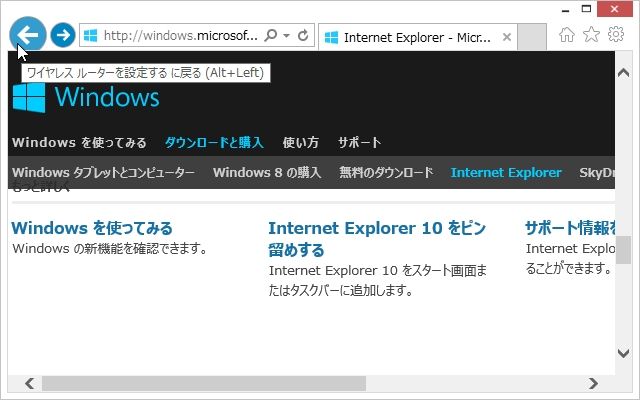Refresh the page with reload icon
The height and width of the screenshot is (400, 640).
[303, 36]
